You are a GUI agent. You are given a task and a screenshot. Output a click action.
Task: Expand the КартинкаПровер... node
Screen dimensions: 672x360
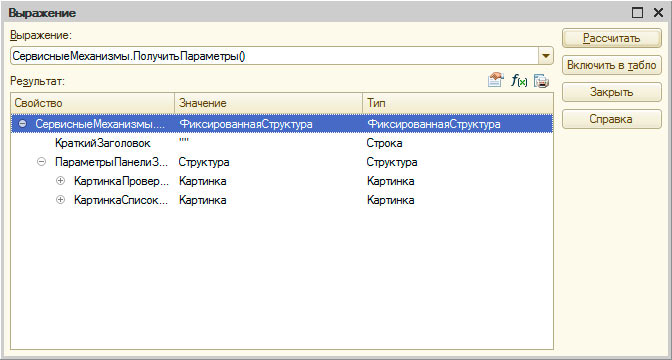(x=60, y=181)
